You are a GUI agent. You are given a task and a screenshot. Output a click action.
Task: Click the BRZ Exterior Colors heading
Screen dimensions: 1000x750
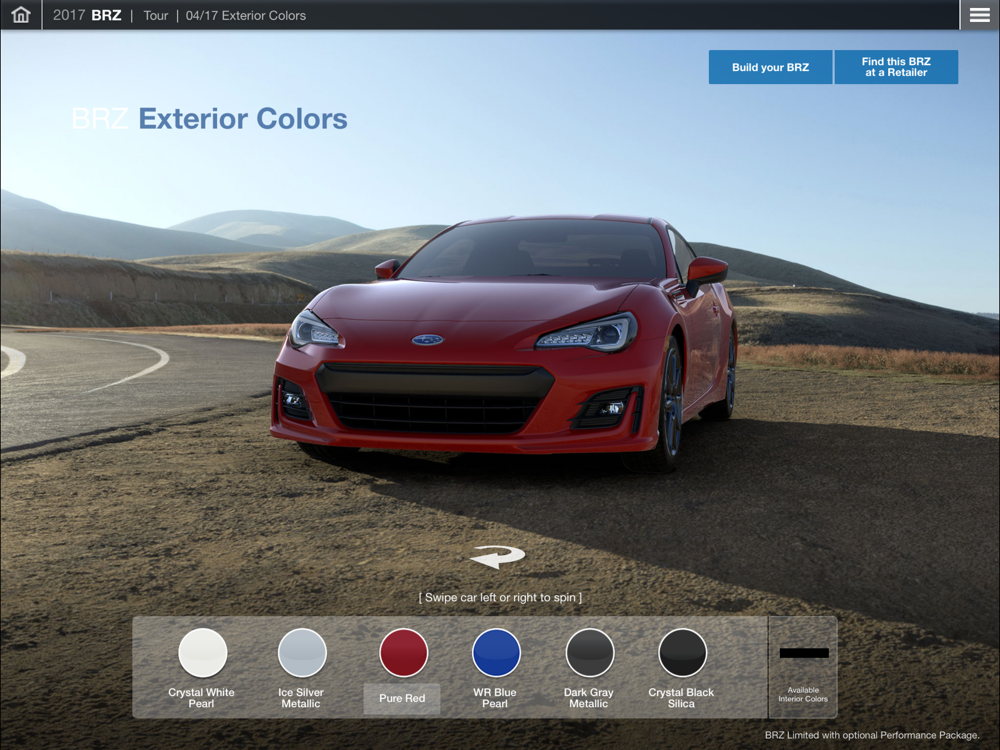[x=210, y=119]
